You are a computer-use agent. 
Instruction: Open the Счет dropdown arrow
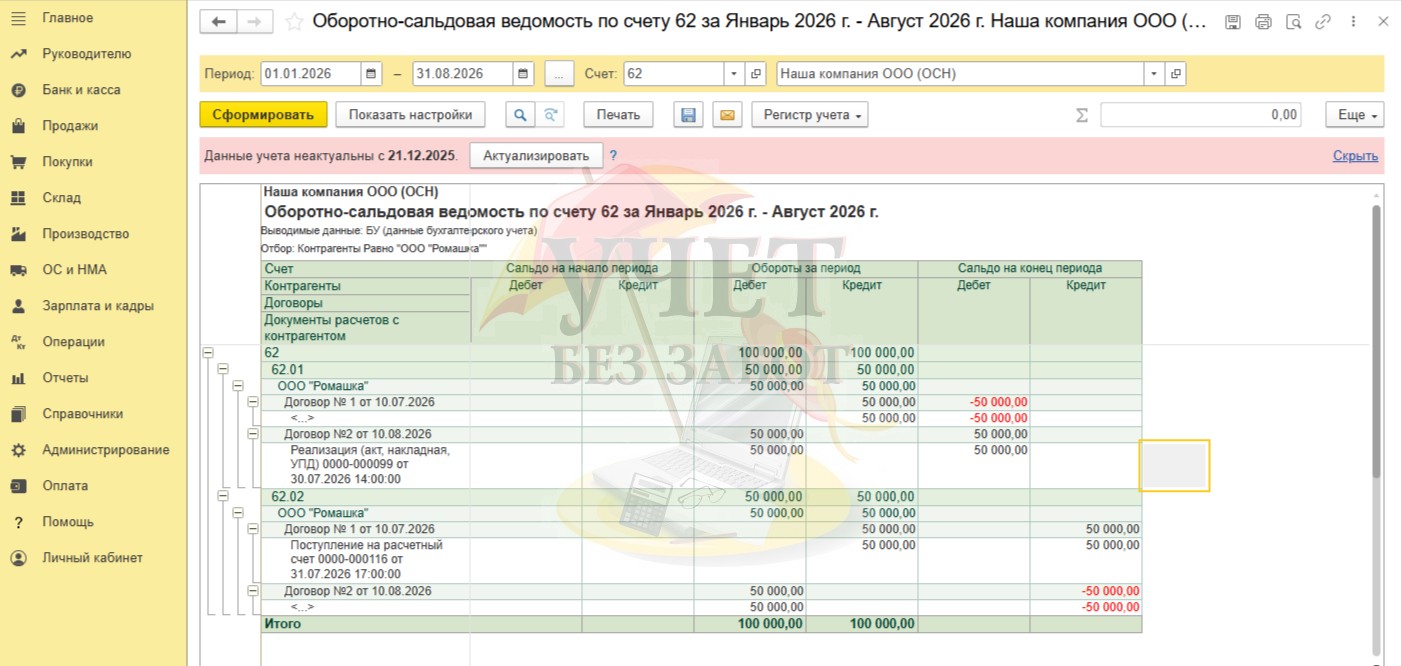(x=735, y=73)
